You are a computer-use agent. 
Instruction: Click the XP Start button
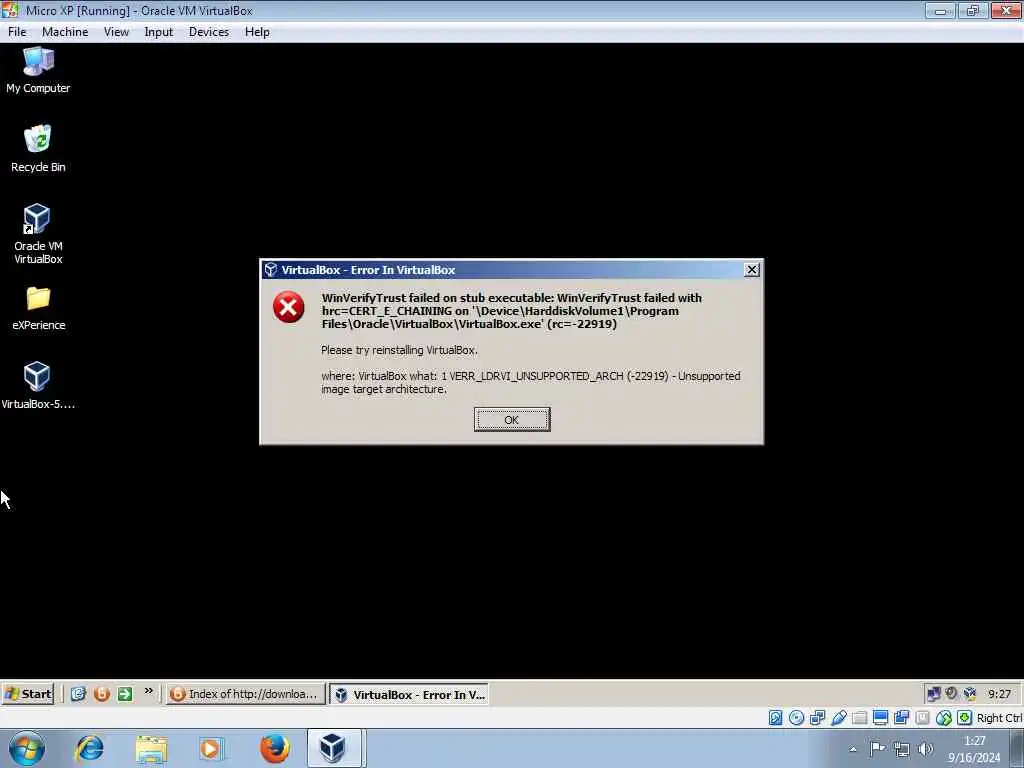click(27, 694)
